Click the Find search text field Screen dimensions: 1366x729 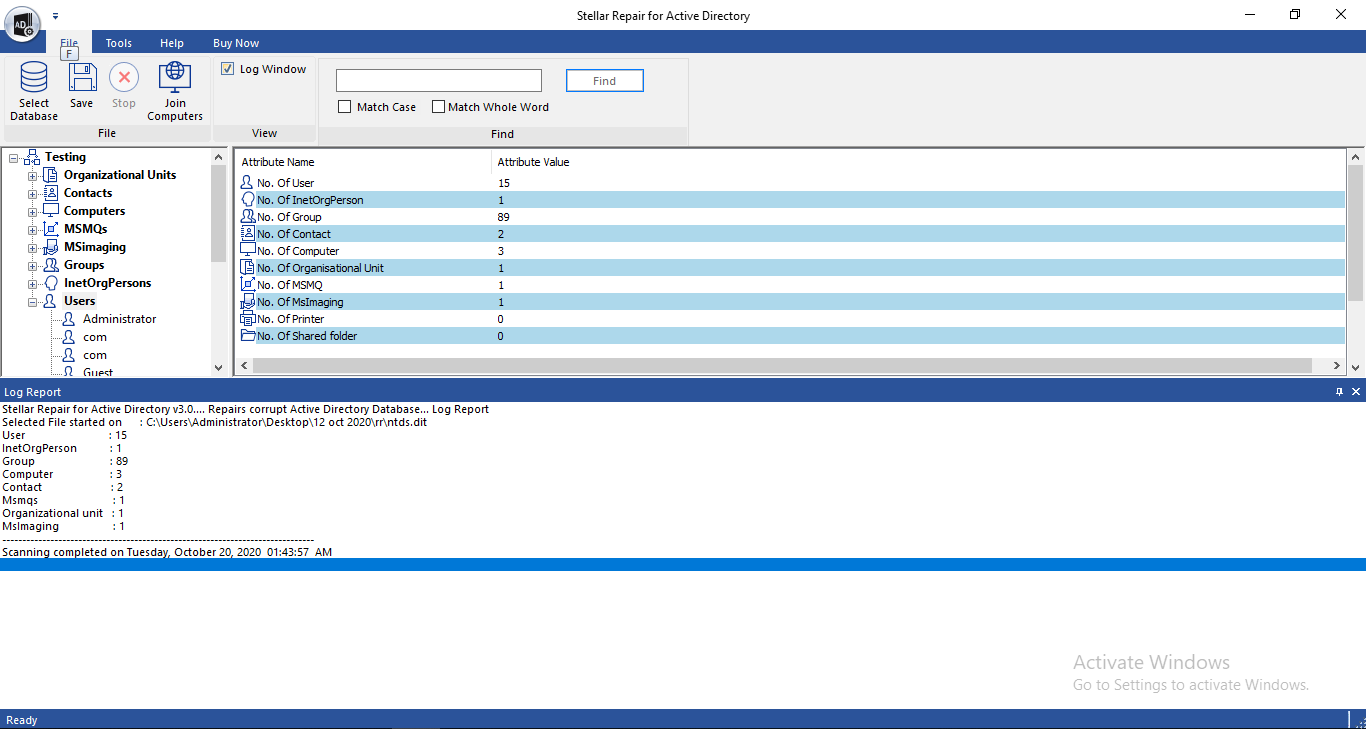(x=438, y=81)
